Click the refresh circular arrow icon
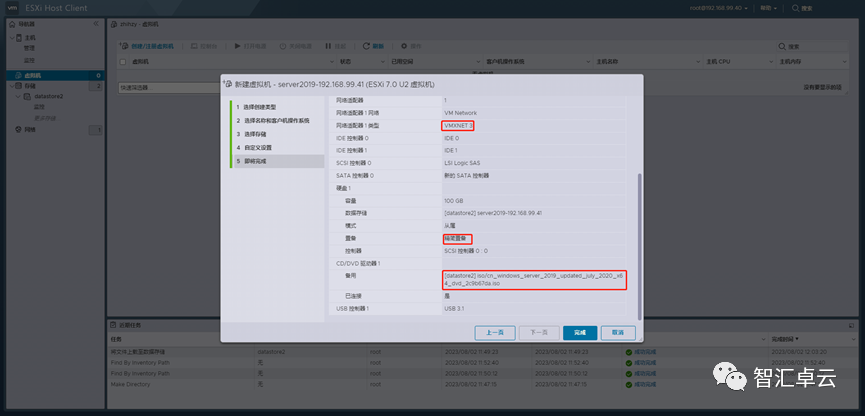865x416 pixels. (366, 46)
